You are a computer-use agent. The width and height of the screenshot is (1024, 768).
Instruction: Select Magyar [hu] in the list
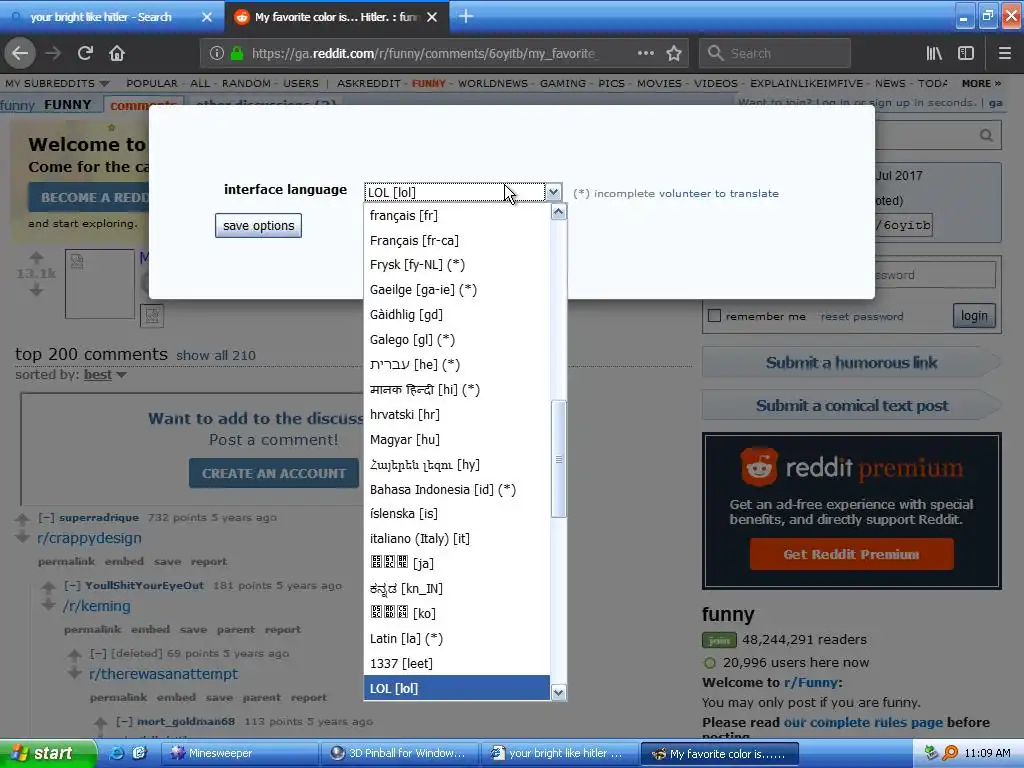click(456, 440)
